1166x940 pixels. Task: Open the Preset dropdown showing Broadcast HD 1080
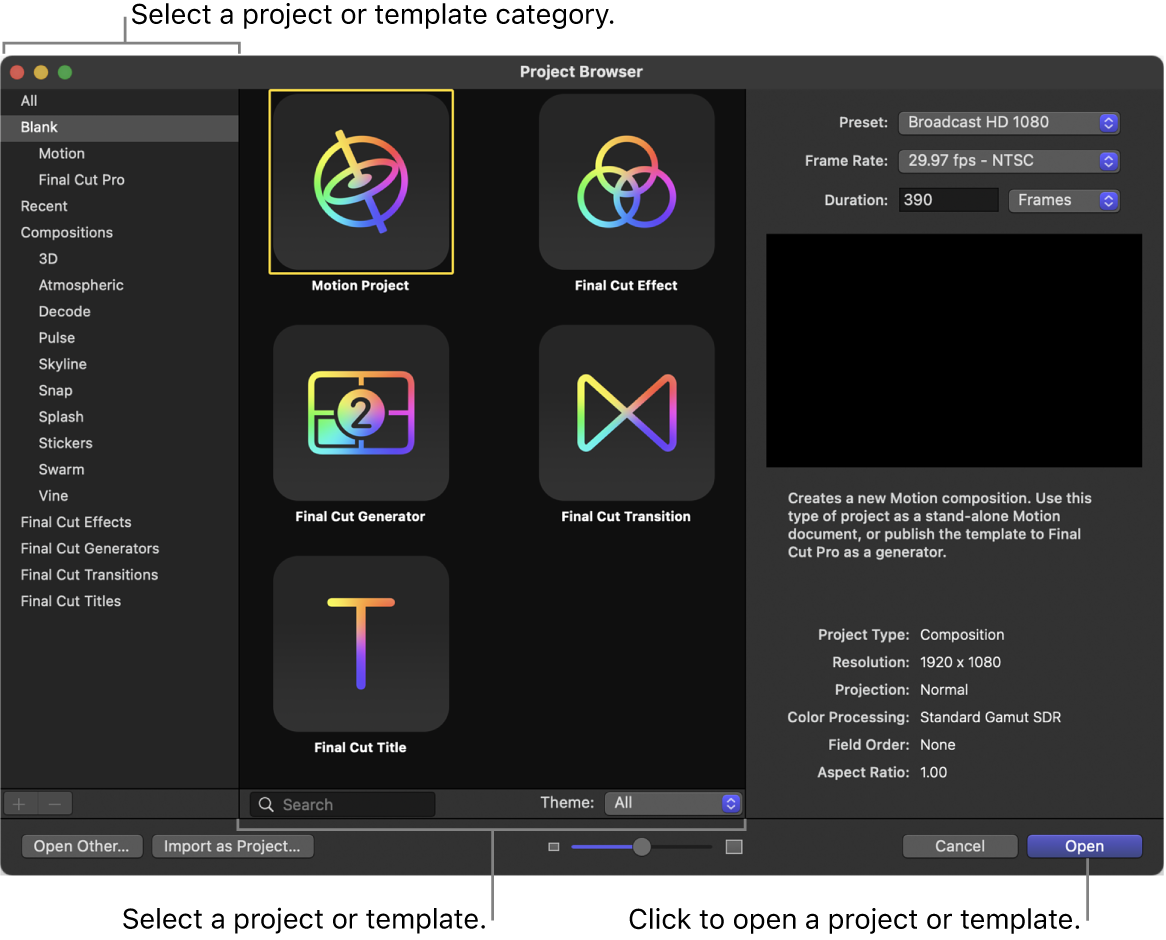click(1009, 122)
